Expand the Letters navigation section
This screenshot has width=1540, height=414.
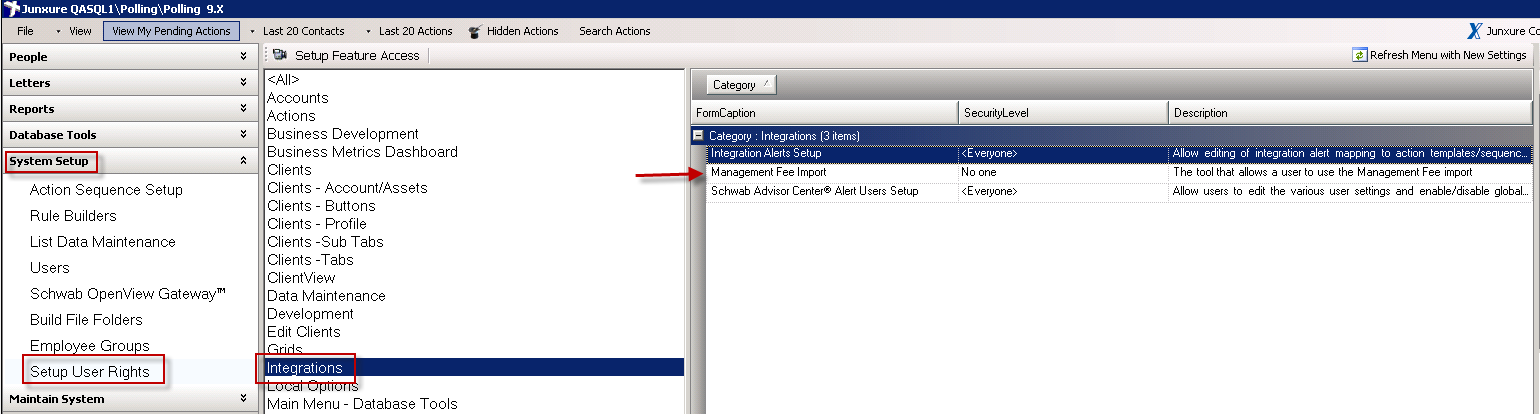coord(129,83)
